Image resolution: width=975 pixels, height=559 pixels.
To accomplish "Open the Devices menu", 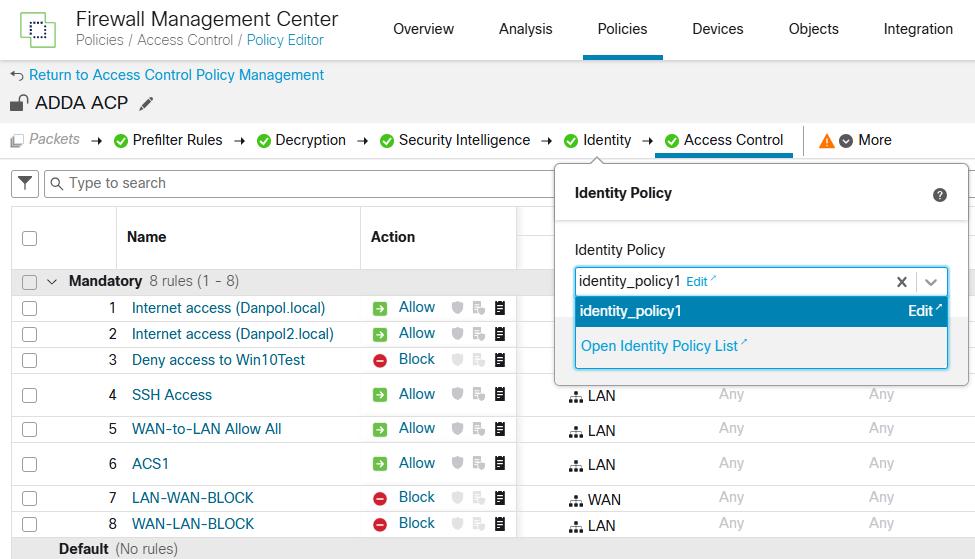I will 718,29.
